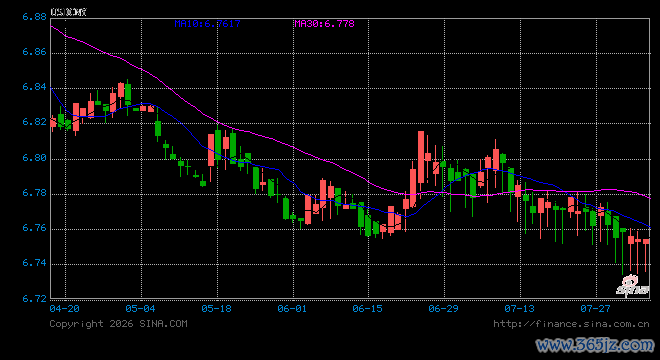Screen dimensions: 660x360
Task: Click the 05-18 date label
Action: click(216, 309)
